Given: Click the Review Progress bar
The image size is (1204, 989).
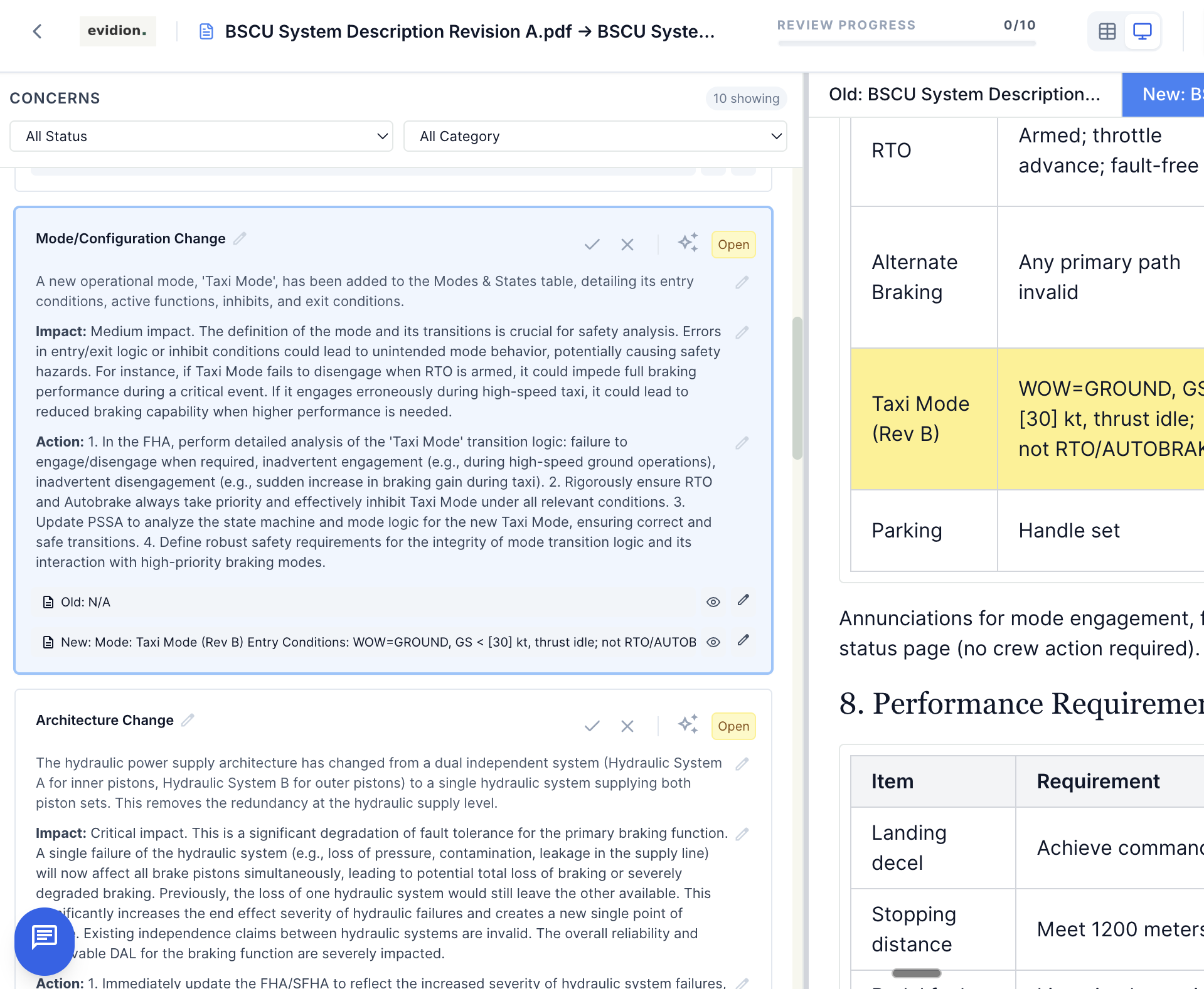Looking at the screenshot, I should [906, 43].
